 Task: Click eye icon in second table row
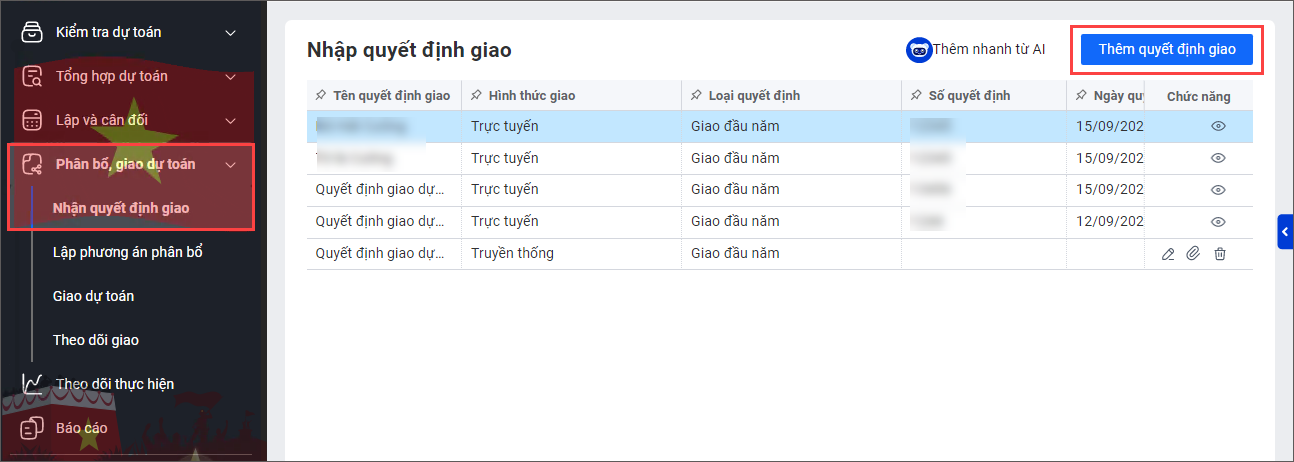tap(1218, 158)
